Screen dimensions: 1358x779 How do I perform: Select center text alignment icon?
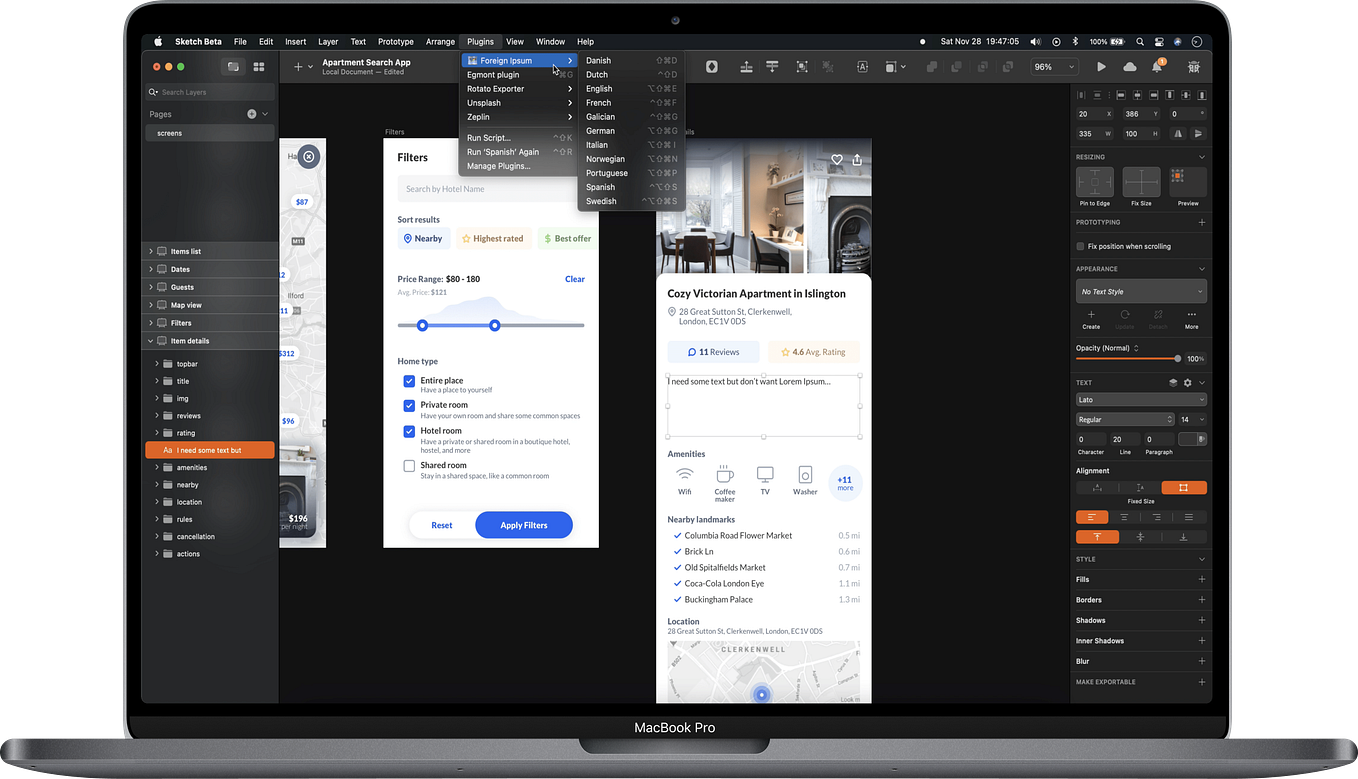pyautogui.click(x=1124, y=517)
